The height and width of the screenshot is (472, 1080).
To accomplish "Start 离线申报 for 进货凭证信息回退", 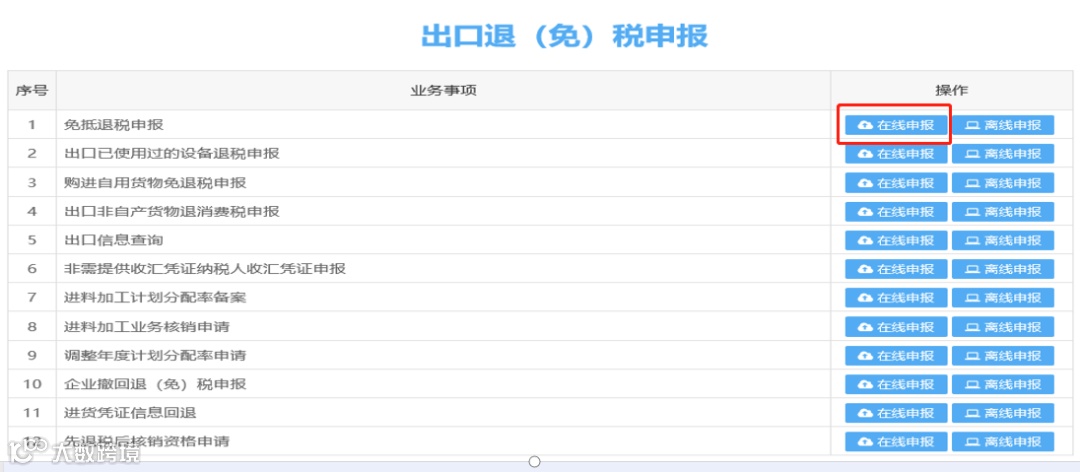I will click(1003, 413).
